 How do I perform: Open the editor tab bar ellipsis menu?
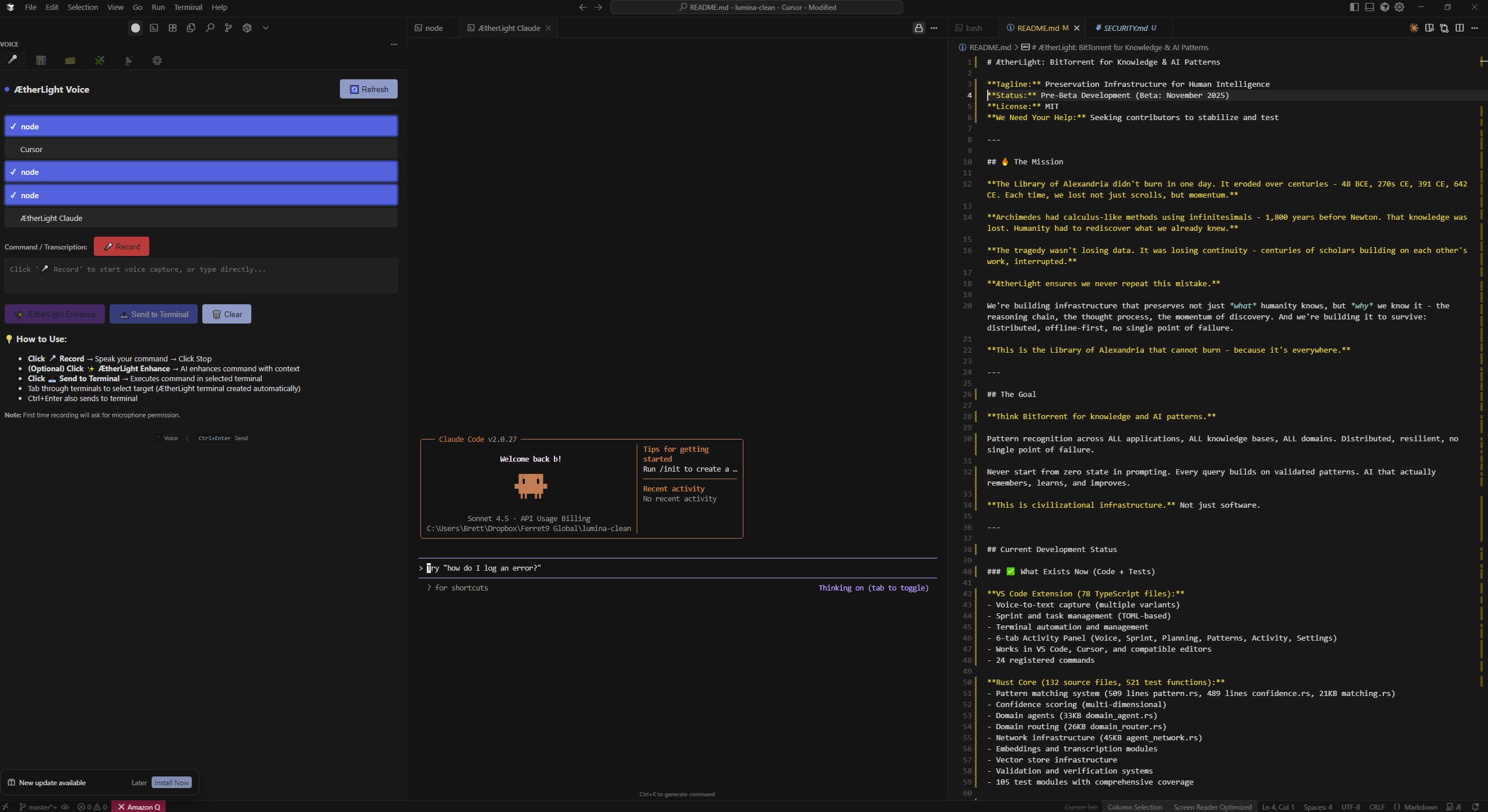(935, 27)
